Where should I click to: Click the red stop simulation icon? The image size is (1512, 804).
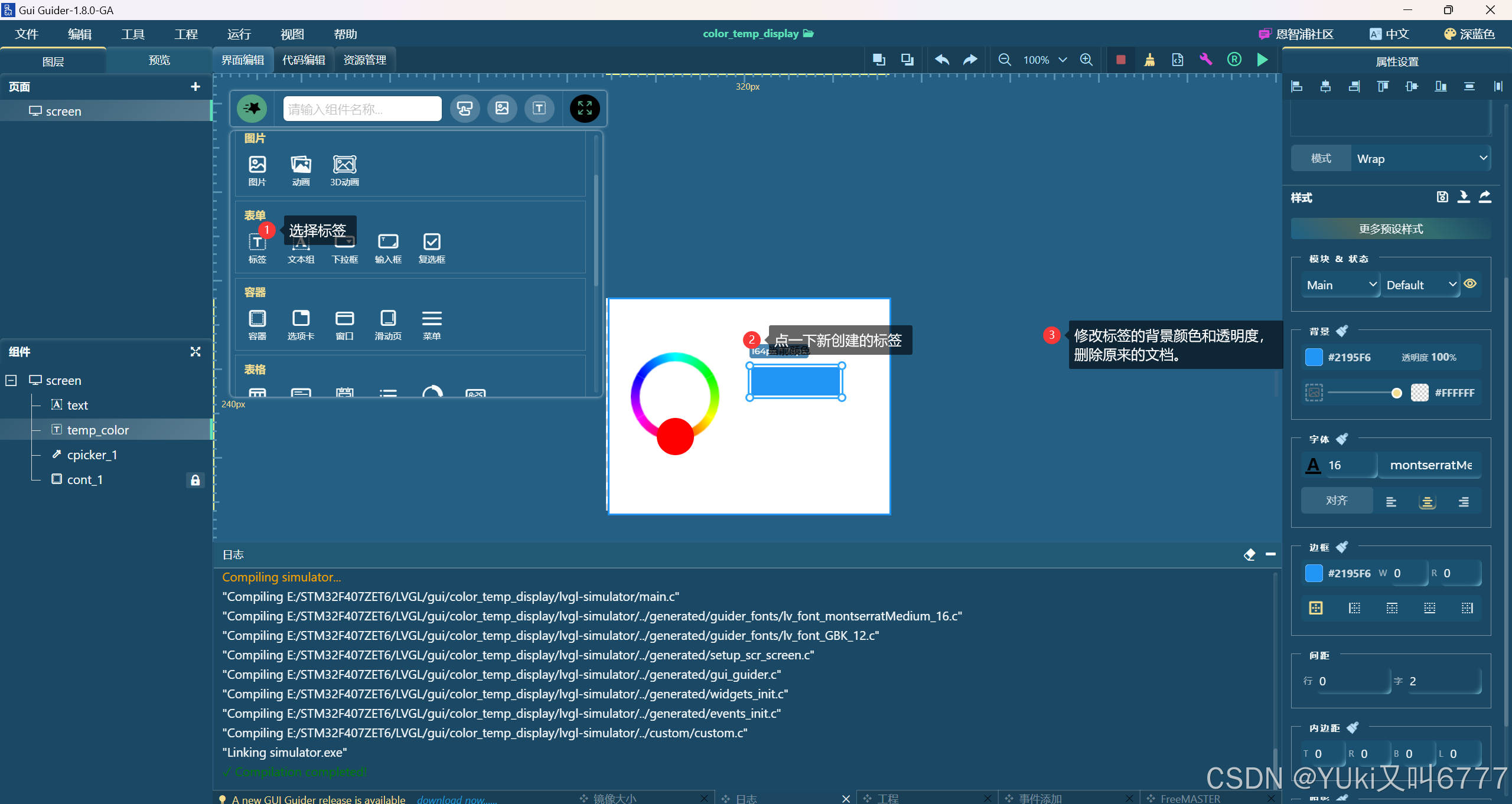(1120, 60)
